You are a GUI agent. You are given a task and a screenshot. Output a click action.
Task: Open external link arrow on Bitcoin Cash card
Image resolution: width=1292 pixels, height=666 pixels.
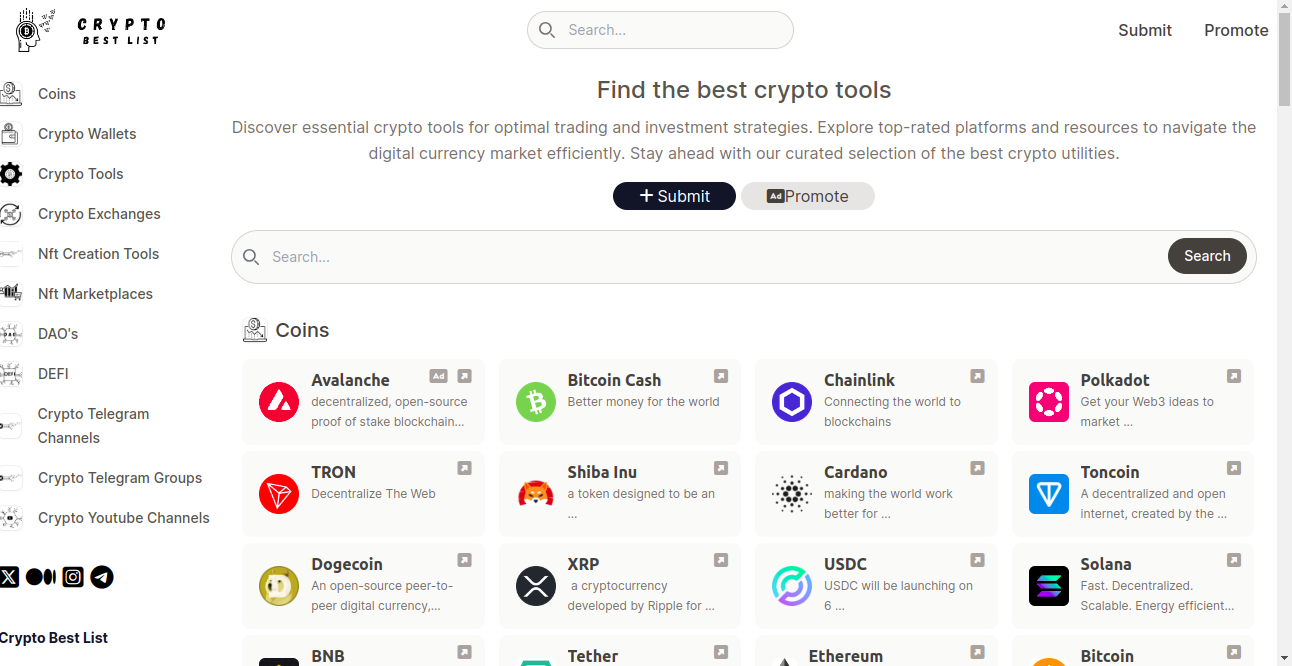coord(721,376)
